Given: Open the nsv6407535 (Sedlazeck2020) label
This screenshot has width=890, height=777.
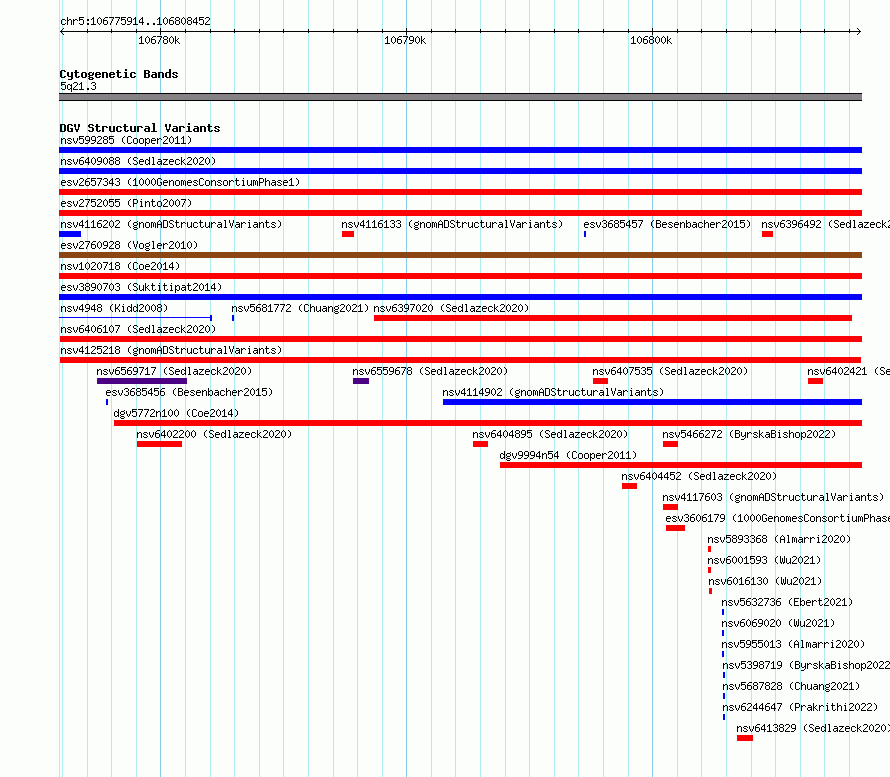Looking at the screenshot, I should point(670,371).
